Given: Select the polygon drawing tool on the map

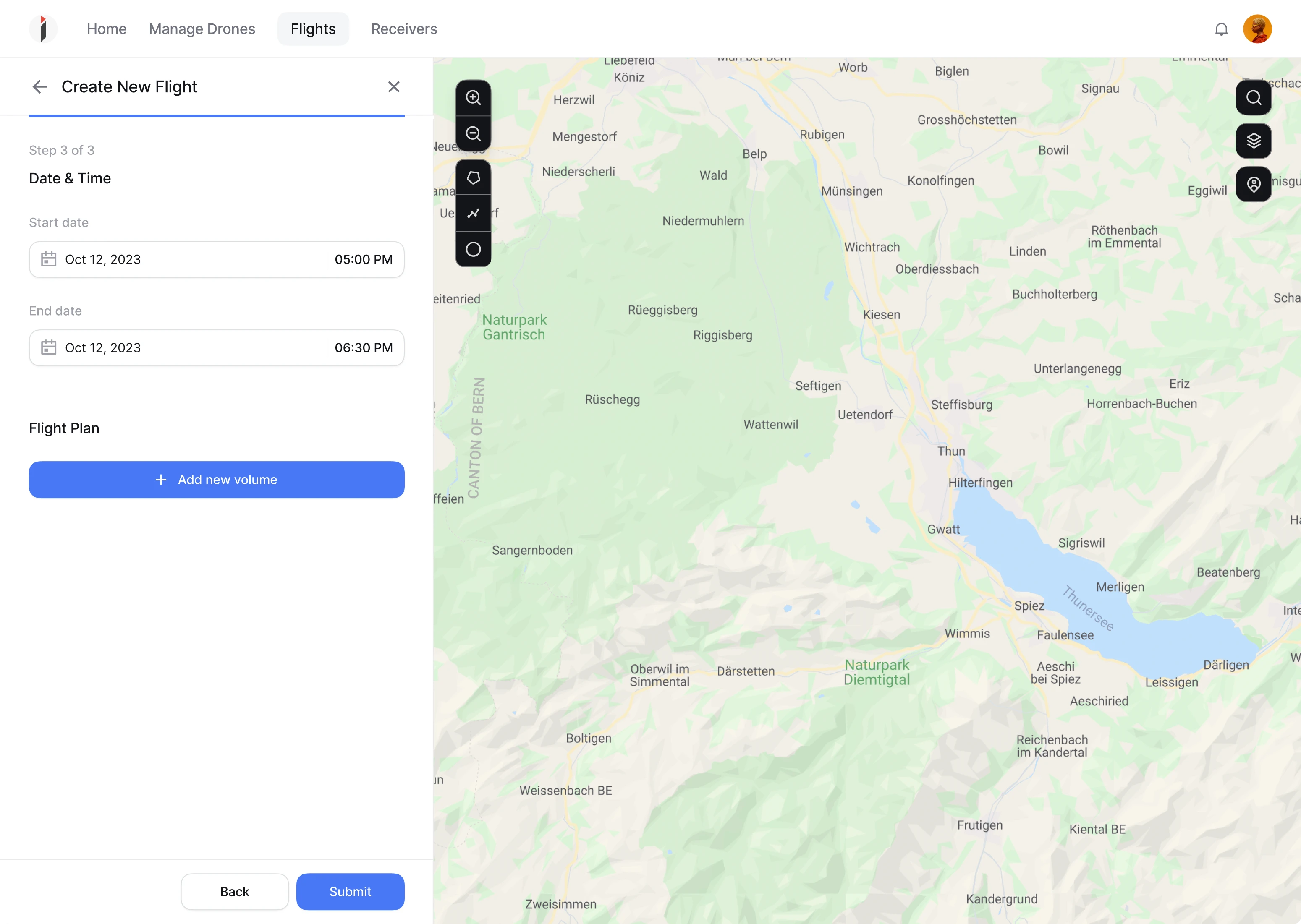Looking at the screenshot, I should coord(473,177).
